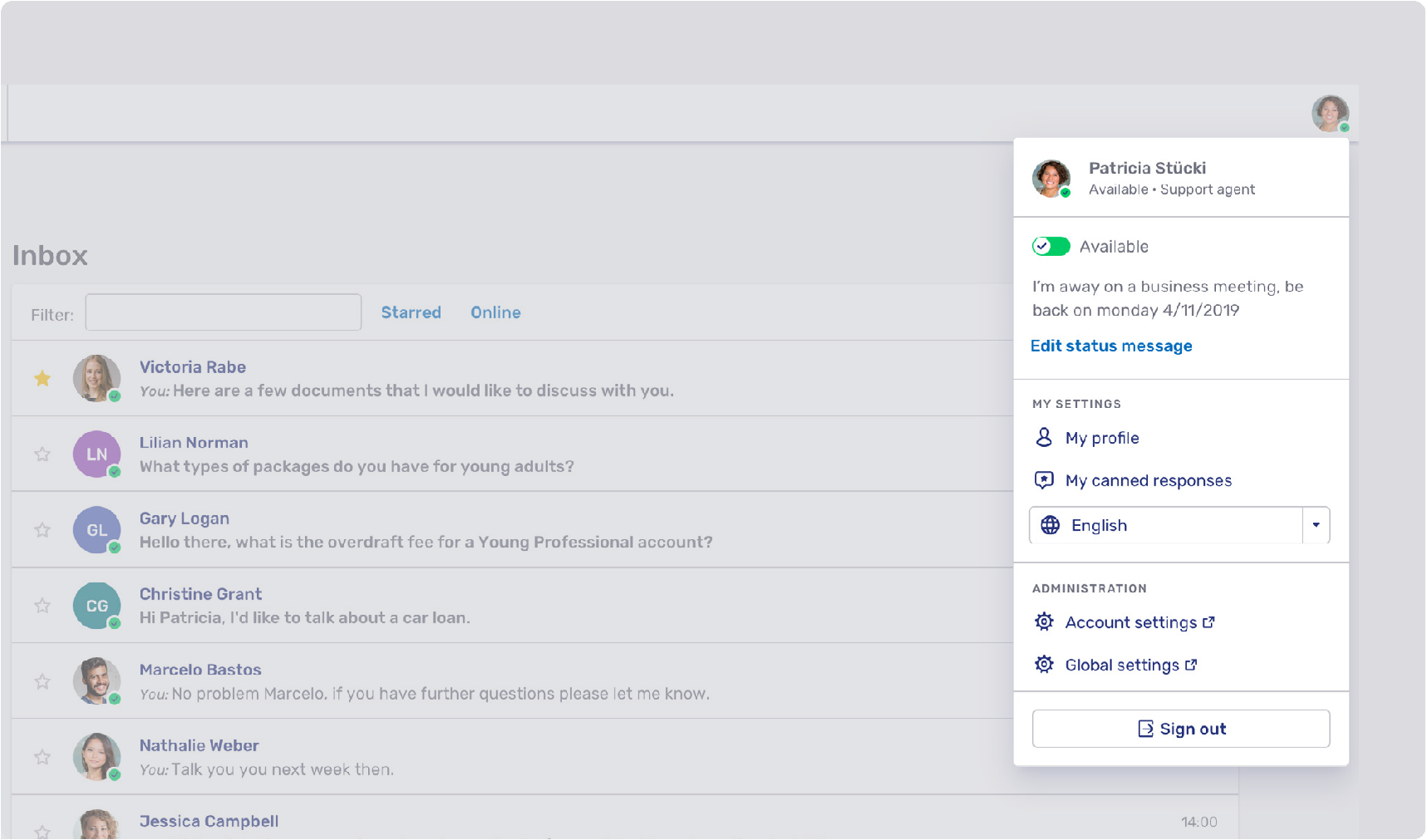Screen dimensions: 1427x840
Task: Star the Gary Logan conversation
Action: coord(42,530)
